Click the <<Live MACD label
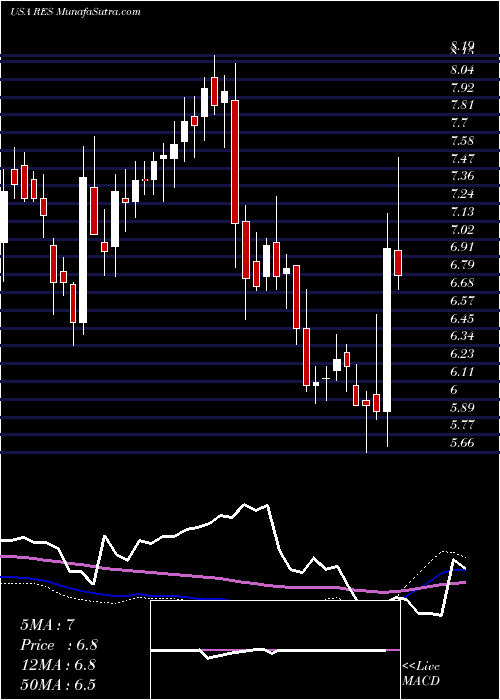Screen dimensions: 500x700 [421, 674]
